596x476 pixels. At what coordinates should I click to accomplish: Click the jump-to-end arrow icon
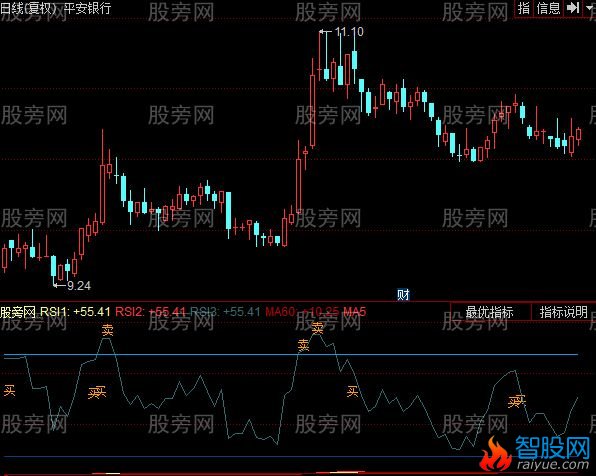572,8
